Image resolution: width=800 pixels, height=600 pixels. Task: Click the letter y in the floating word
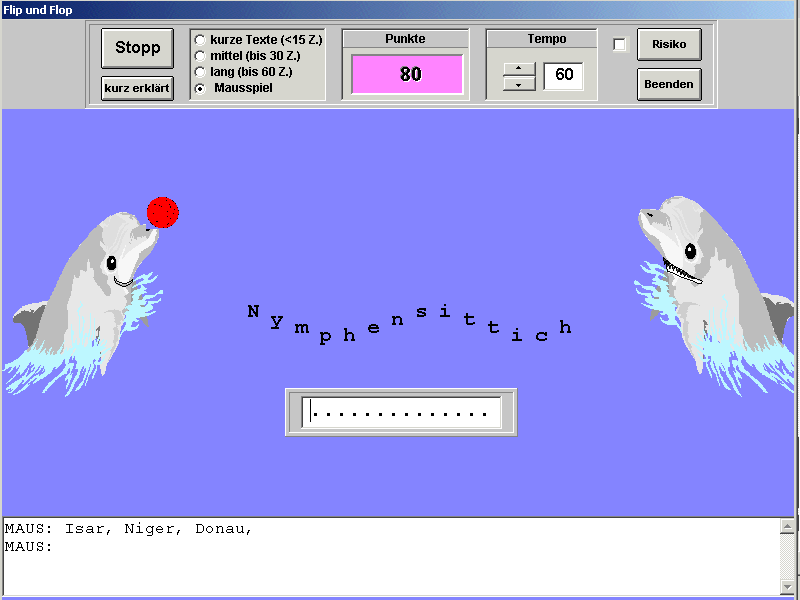click(x=276, y=323)
